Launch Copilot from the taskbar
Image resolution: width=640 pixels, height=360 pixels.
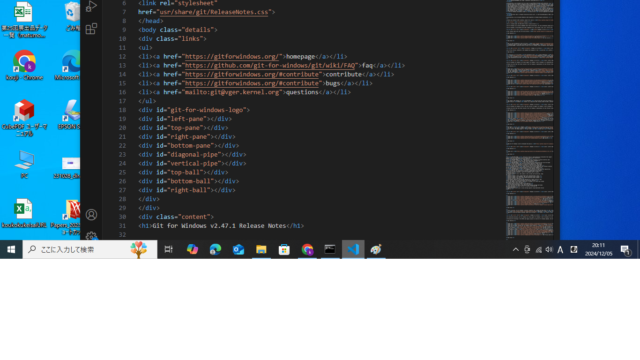point(192,249)
